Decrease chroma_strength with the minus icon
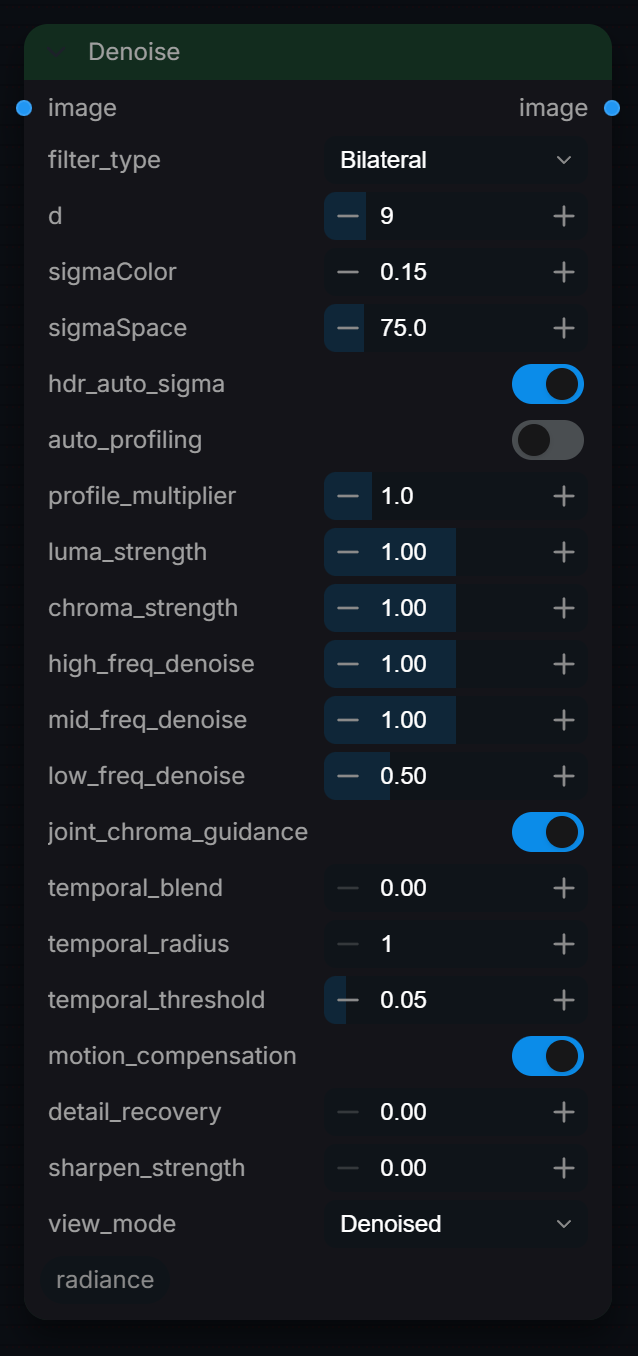 [348, 608]
